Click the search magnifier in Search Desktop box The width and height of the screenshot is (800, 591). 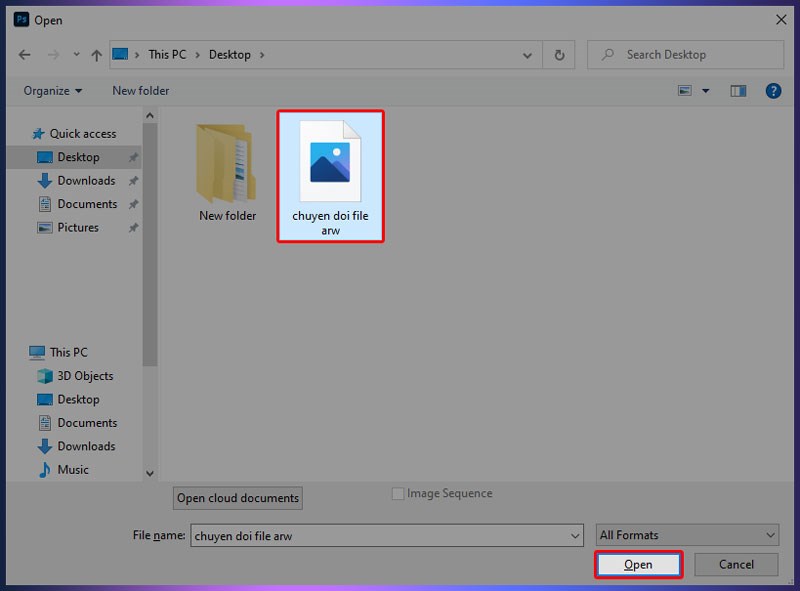click(x=607, y=54)
